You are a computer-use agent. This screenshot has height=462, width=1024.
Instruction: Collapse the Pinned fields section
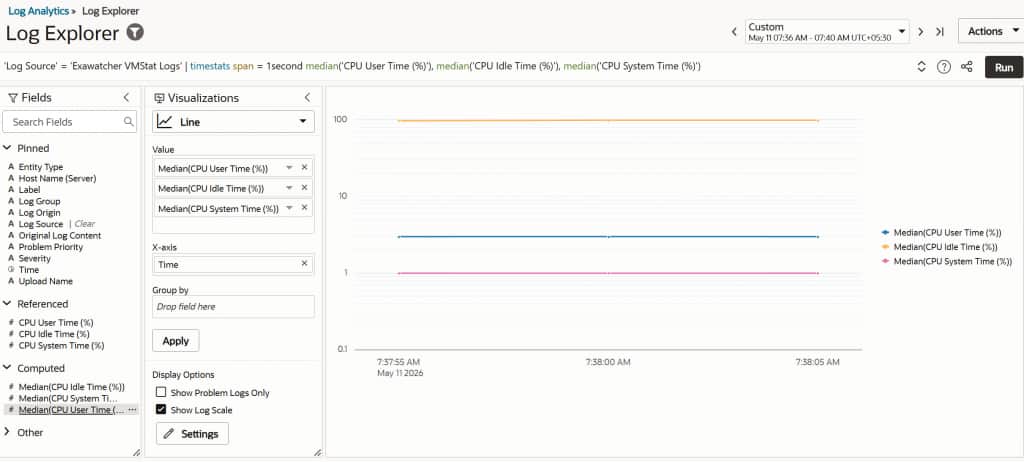[7, 148]
